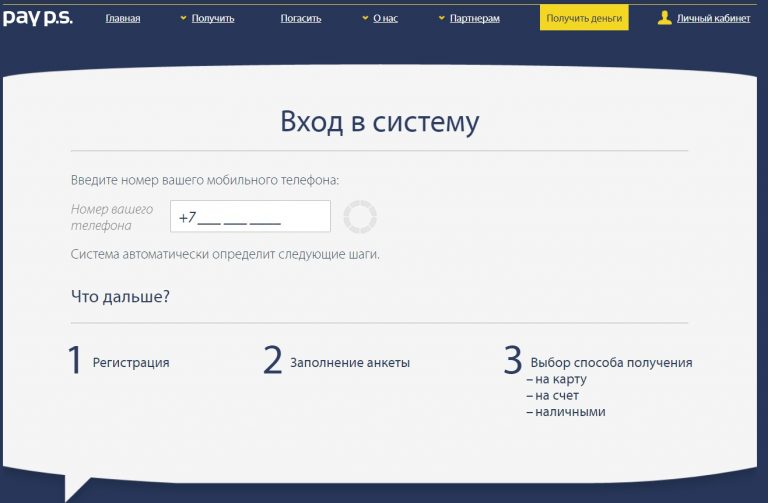Click the Что дальше? heading

pos(120,296)
